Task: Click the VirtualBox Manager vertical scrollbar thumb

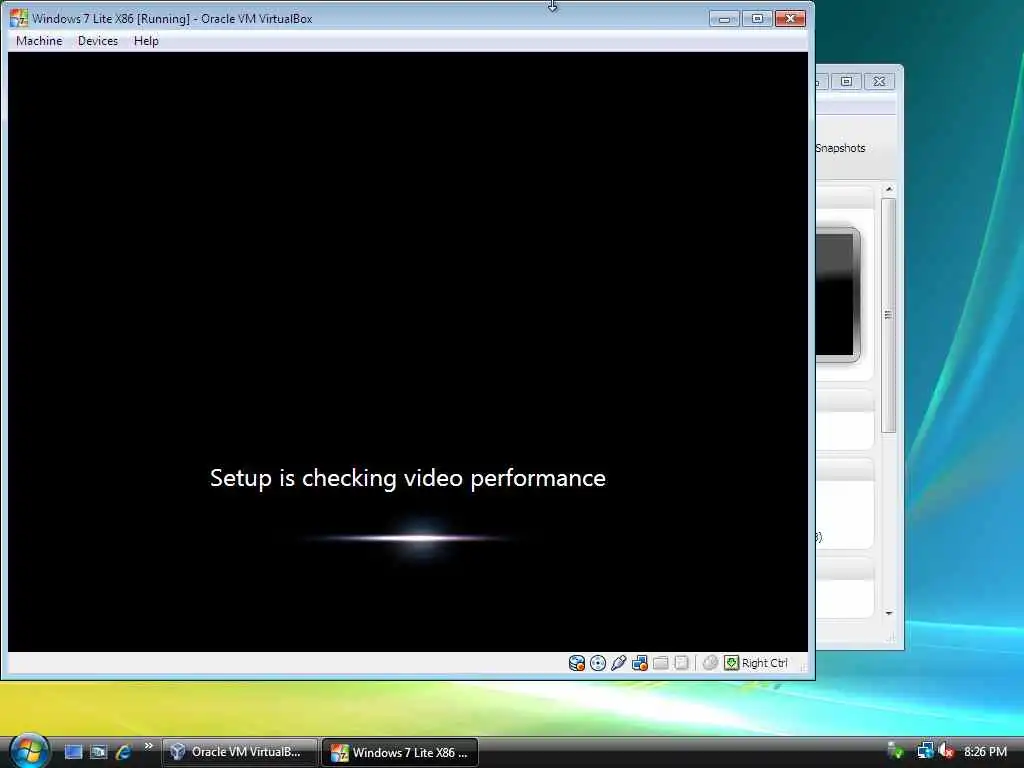Action: 888,315
